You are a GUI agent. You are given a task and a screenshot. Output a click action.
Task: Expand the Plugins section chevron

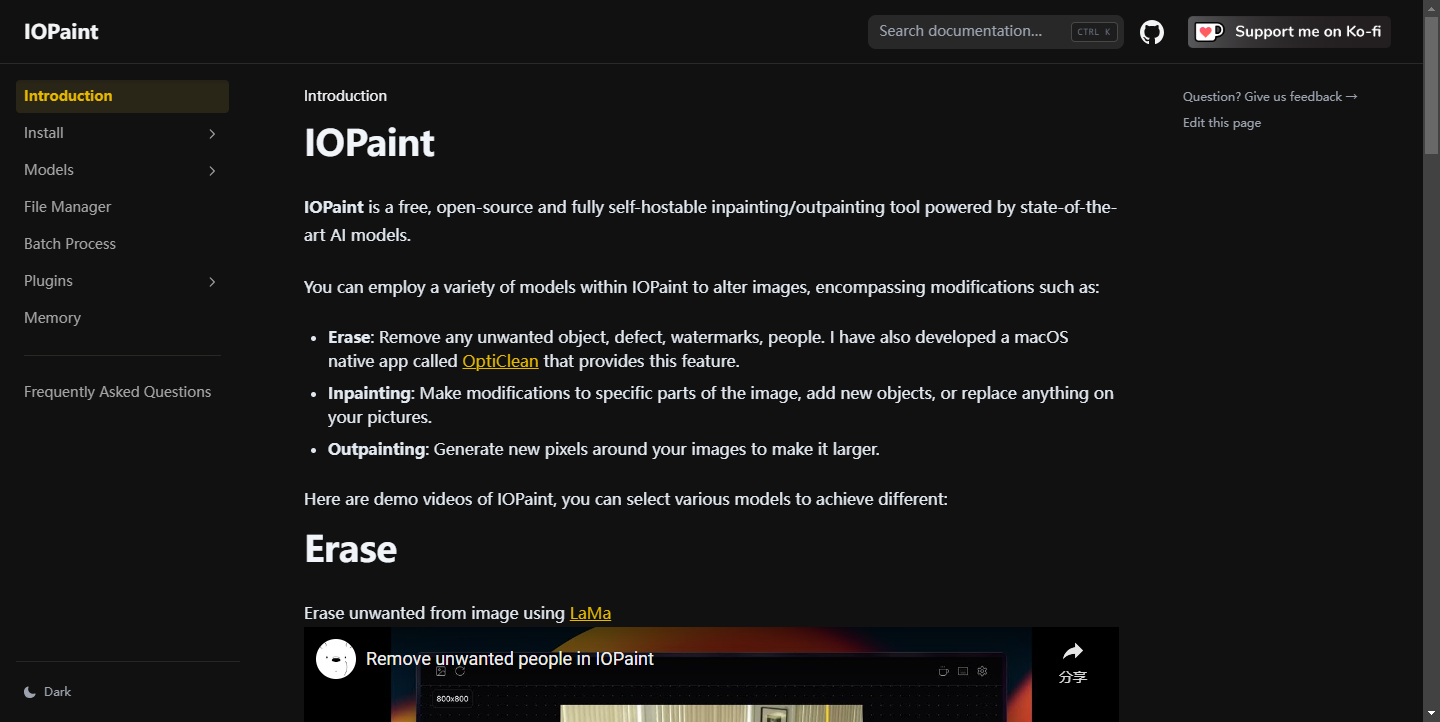[x=212, y=282]
